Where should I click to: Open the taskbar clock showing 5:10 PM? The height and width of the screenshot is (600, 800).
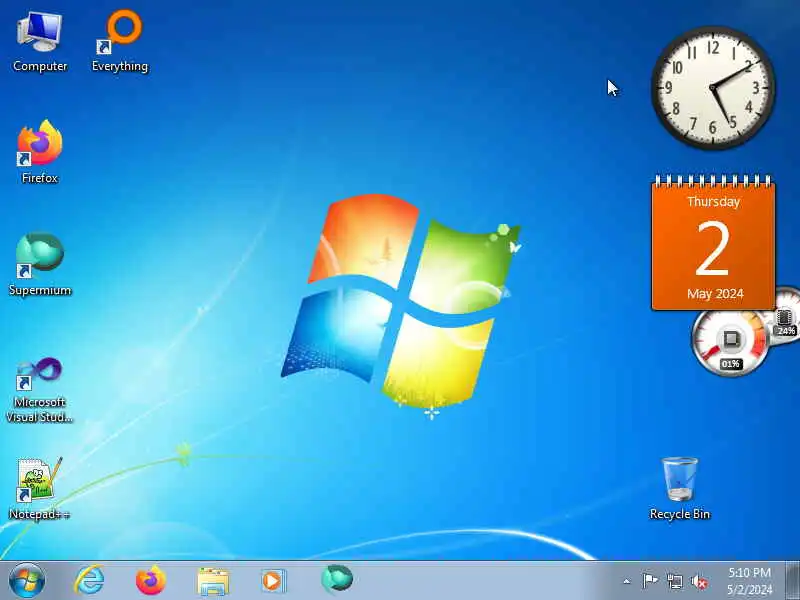[749, 572]
